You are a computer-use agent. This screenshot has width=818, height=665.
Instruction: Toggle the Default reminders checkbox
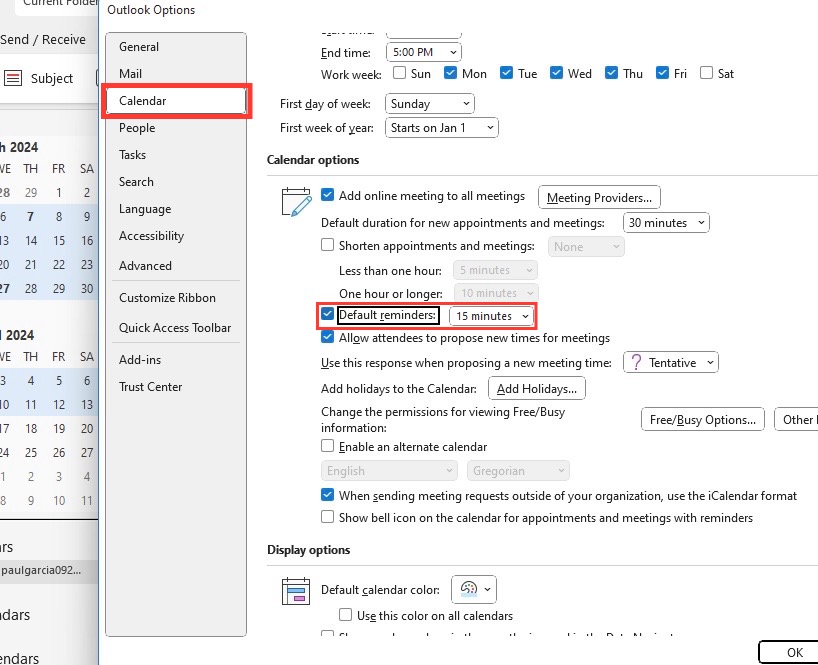pos(327,314)
